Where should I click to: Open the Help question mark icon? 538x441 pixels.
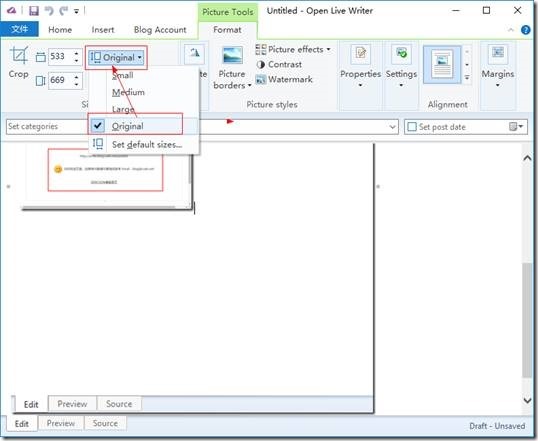(525, 30)
